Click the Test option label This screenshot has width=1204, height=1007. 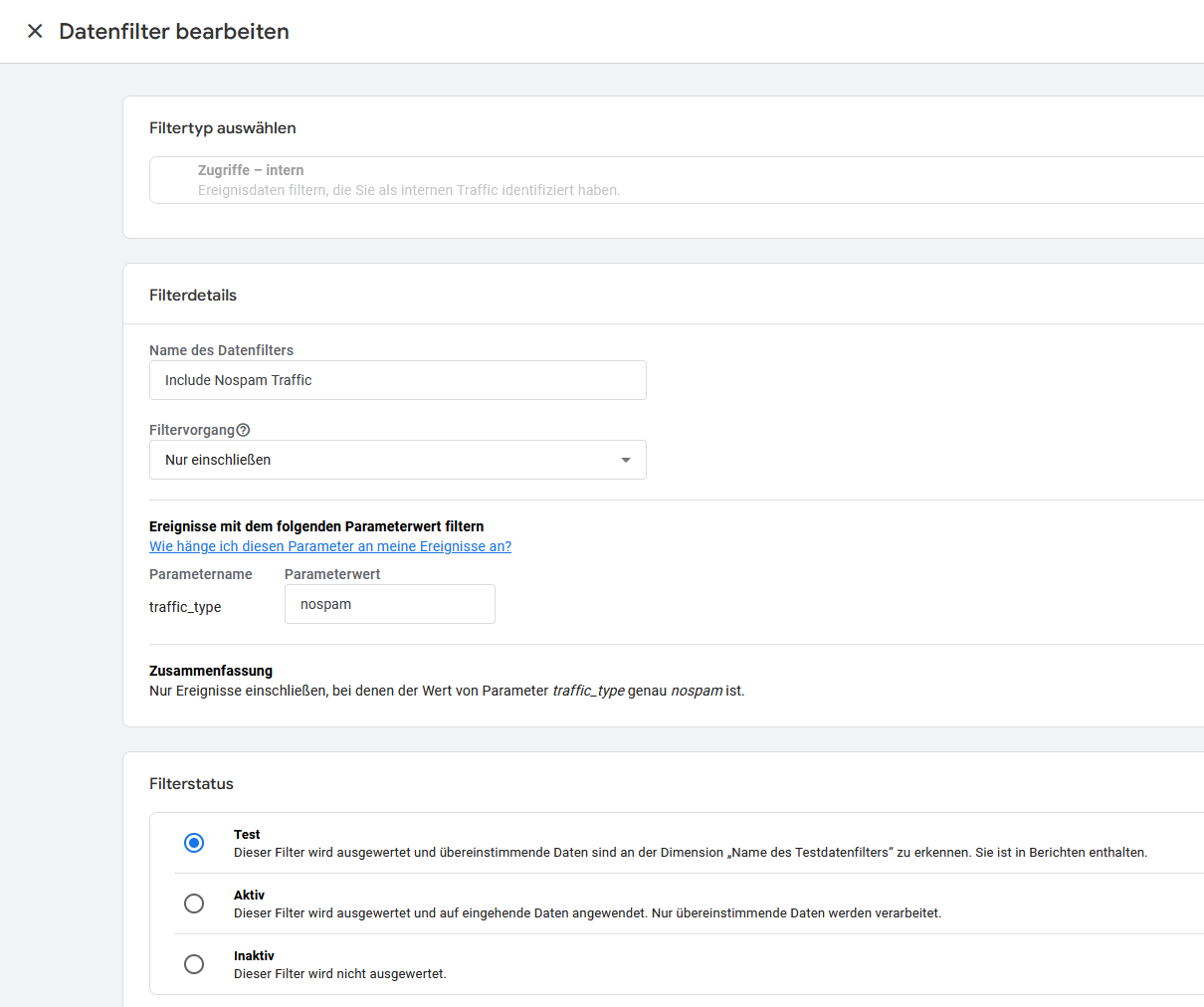coord(247,834)
